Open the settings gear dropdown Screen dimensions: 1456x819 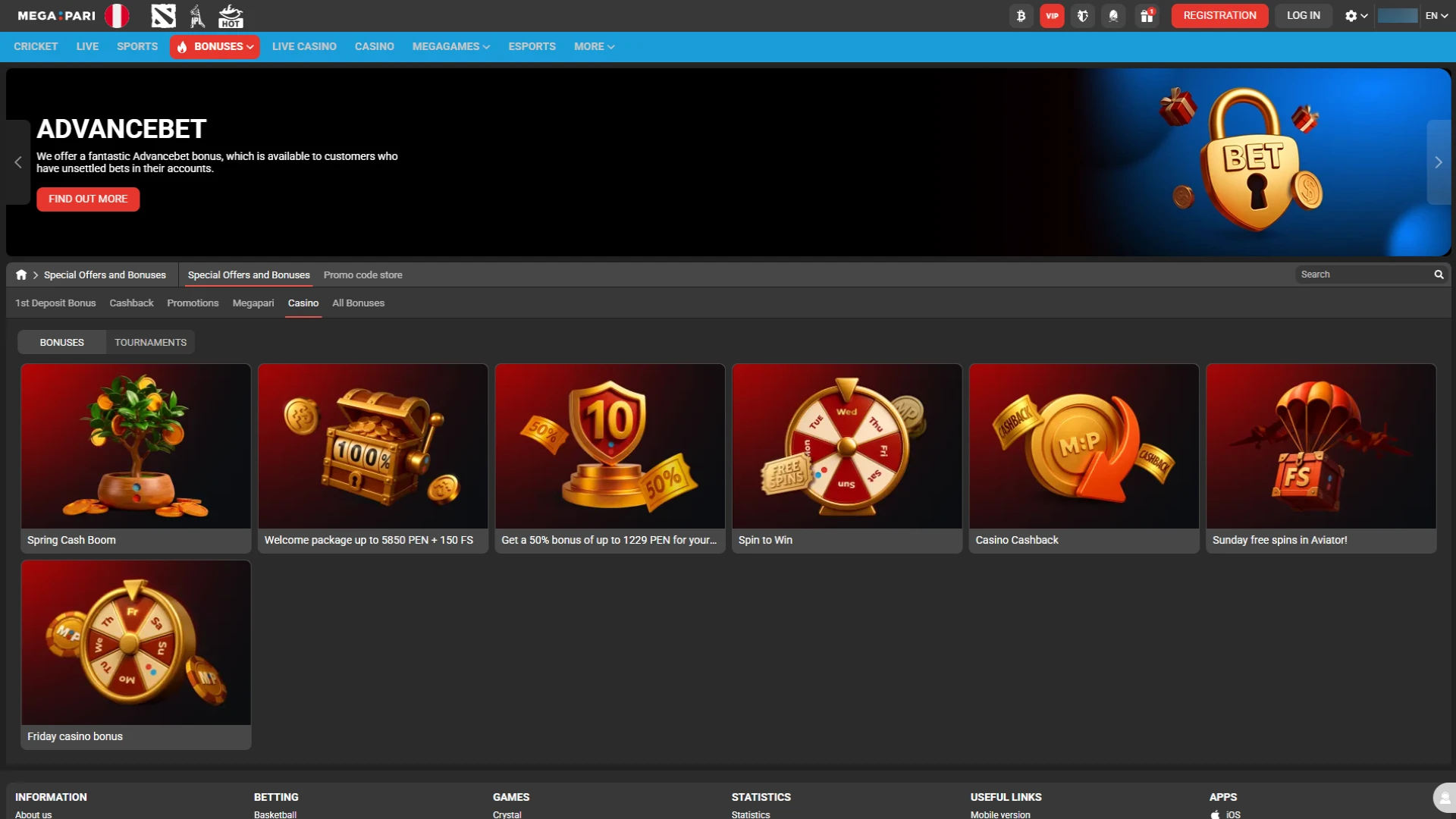(1356, 16)
